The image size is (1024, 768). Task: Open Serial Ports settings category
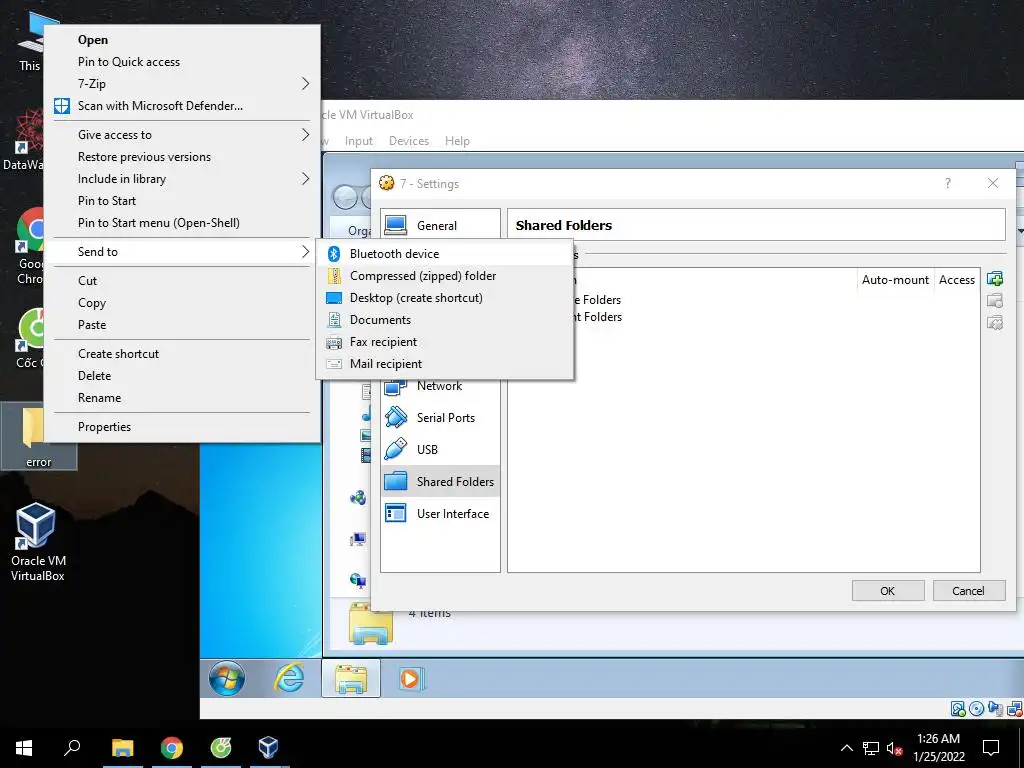tap(440, 417)
